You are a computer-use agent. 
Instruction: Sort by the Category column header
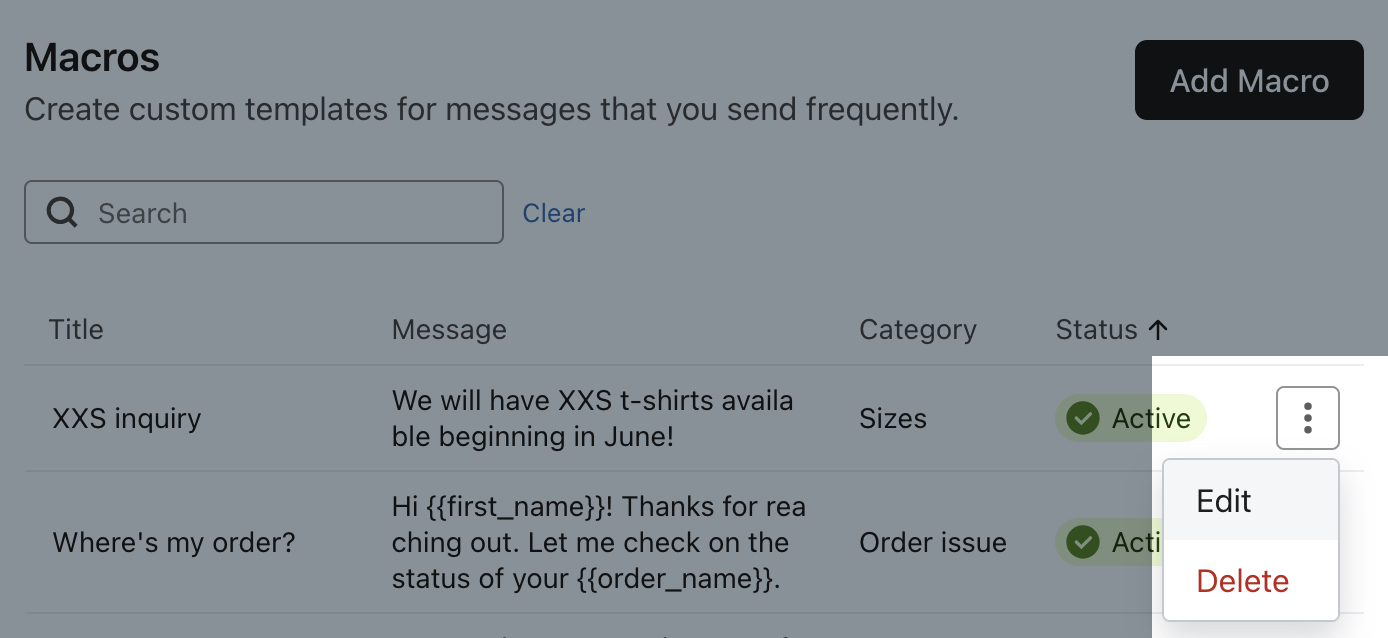tap(917, 330)
